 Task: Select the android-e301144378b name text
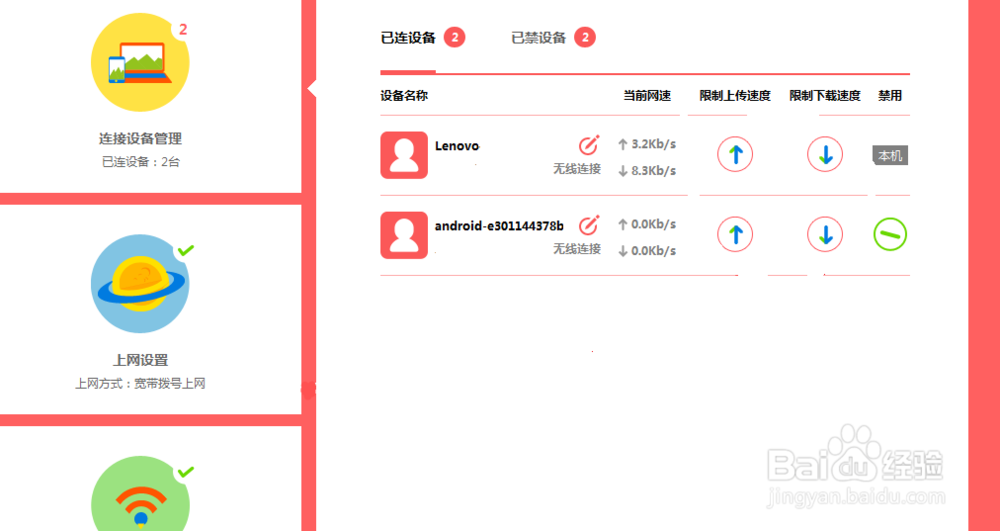[x=499, y=226]
